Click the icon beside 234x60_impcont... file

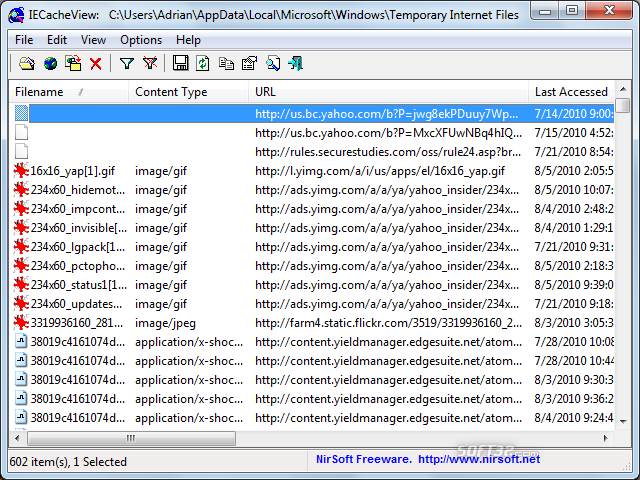pos(21,209)
